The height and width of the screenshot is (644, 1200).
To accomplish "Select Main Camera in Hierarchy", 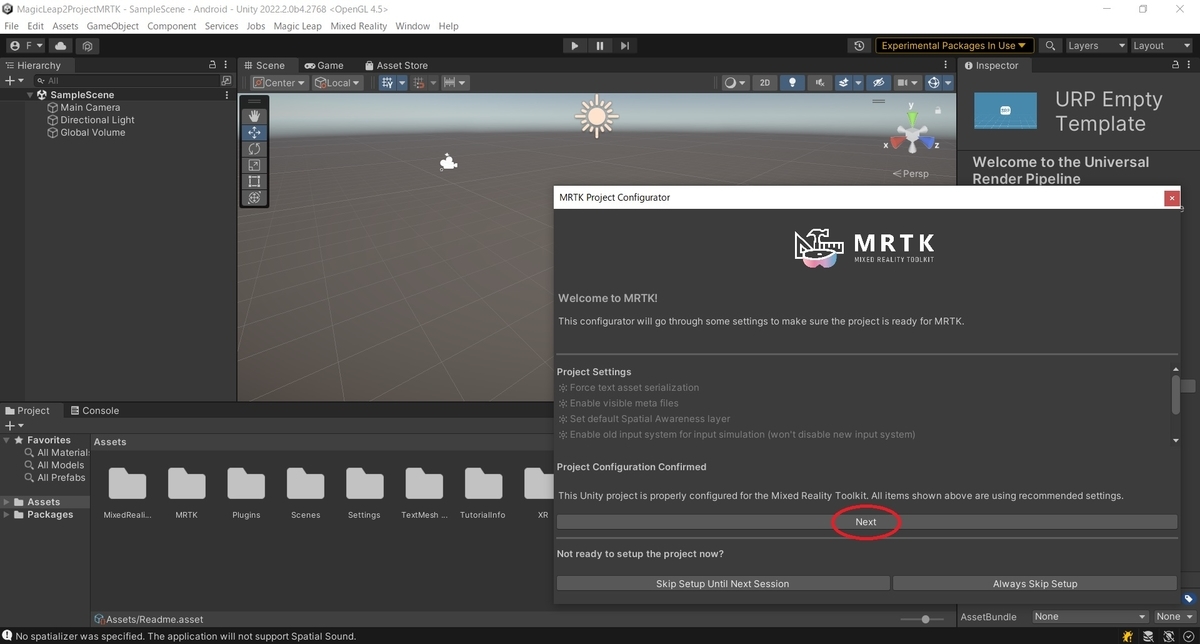I will pos(90,107).
